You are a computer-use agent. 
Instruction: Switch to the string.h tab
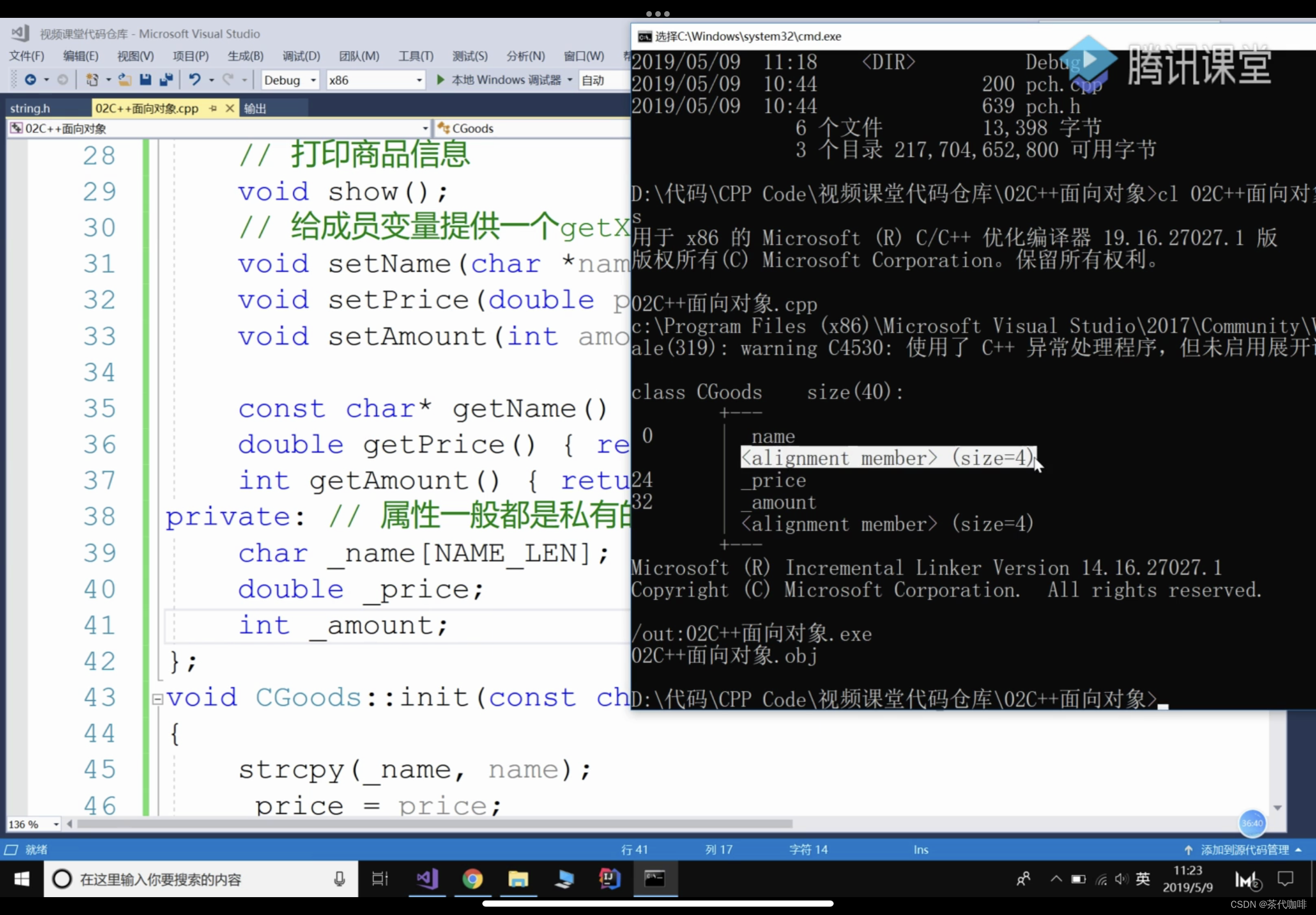click(x=30, y=108)
